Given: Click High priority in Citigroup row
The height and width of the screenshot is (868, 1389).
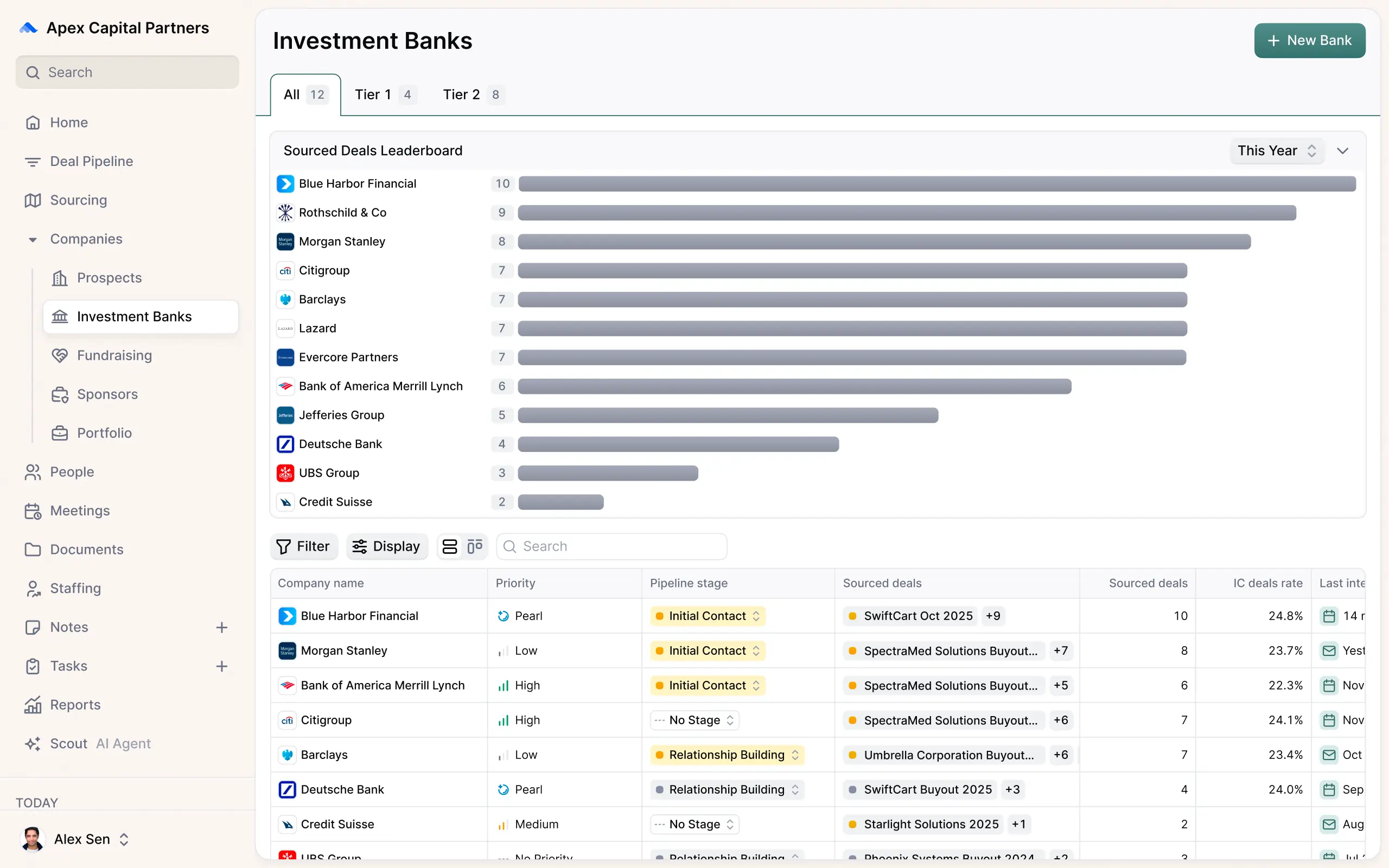Looking at the screenshot, I should tap(518, 720).
